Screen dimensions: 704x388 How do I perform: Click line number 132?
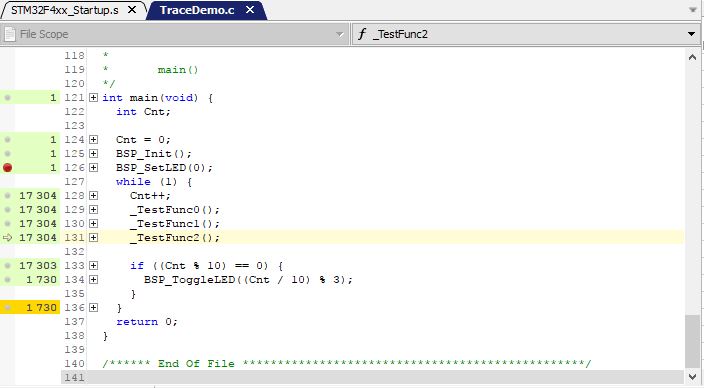point(74,251)
